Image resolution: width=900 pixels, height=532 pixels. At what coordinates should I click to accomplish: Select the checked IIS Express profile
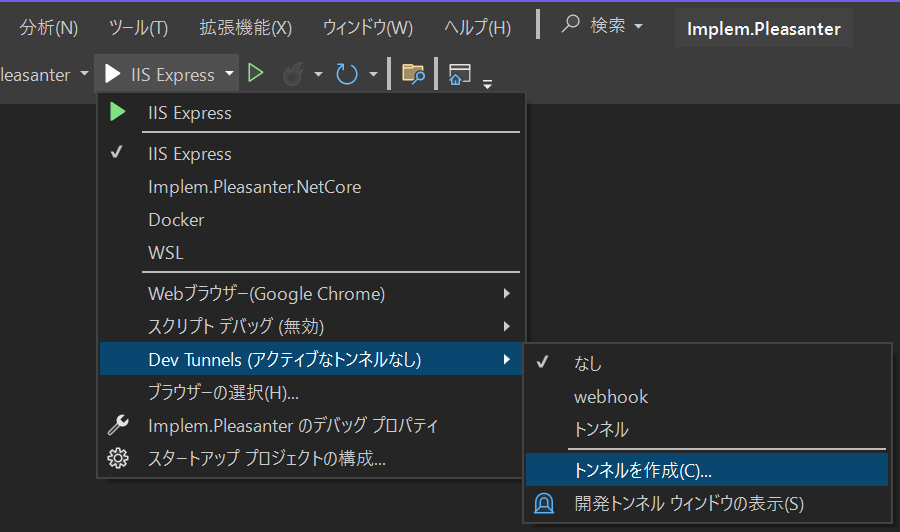[x=311, y=154]
